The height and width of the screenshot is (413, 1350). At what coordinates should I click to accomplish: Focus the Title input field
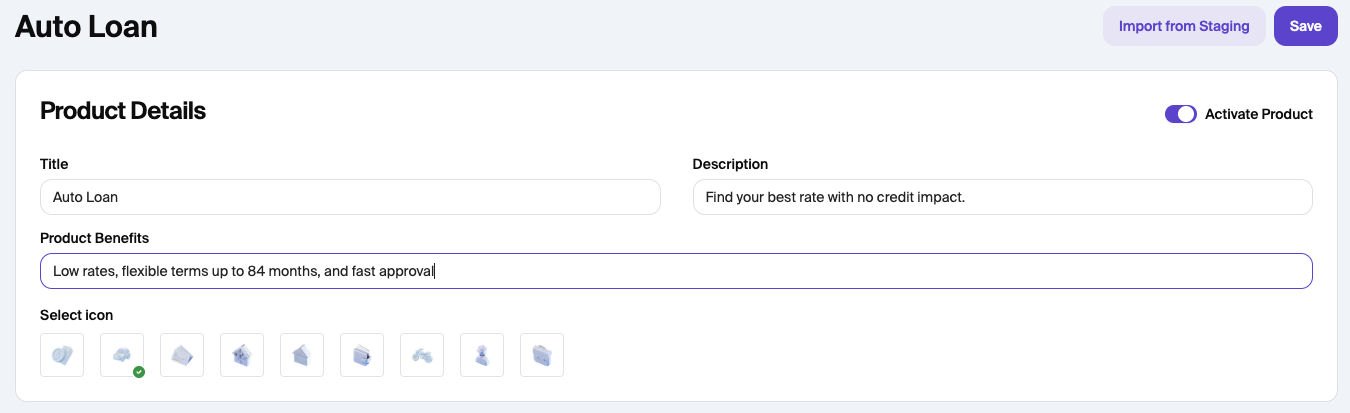click(x=350, y=197)
